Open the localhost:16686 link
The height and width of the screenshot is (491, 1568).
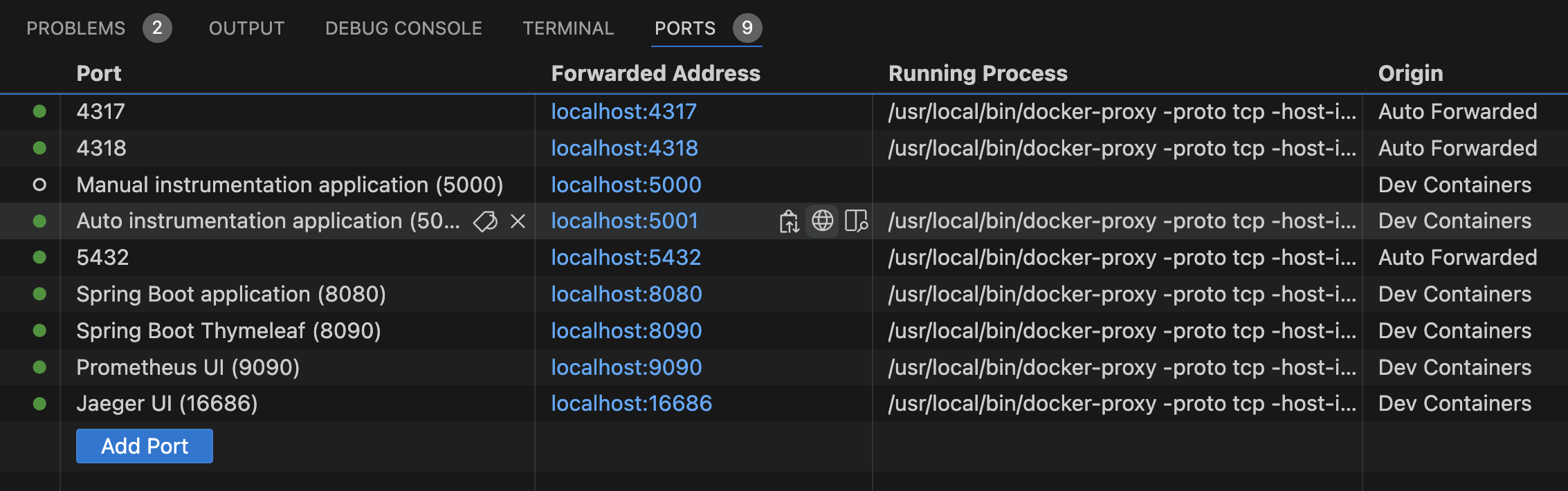pos(631,404)
